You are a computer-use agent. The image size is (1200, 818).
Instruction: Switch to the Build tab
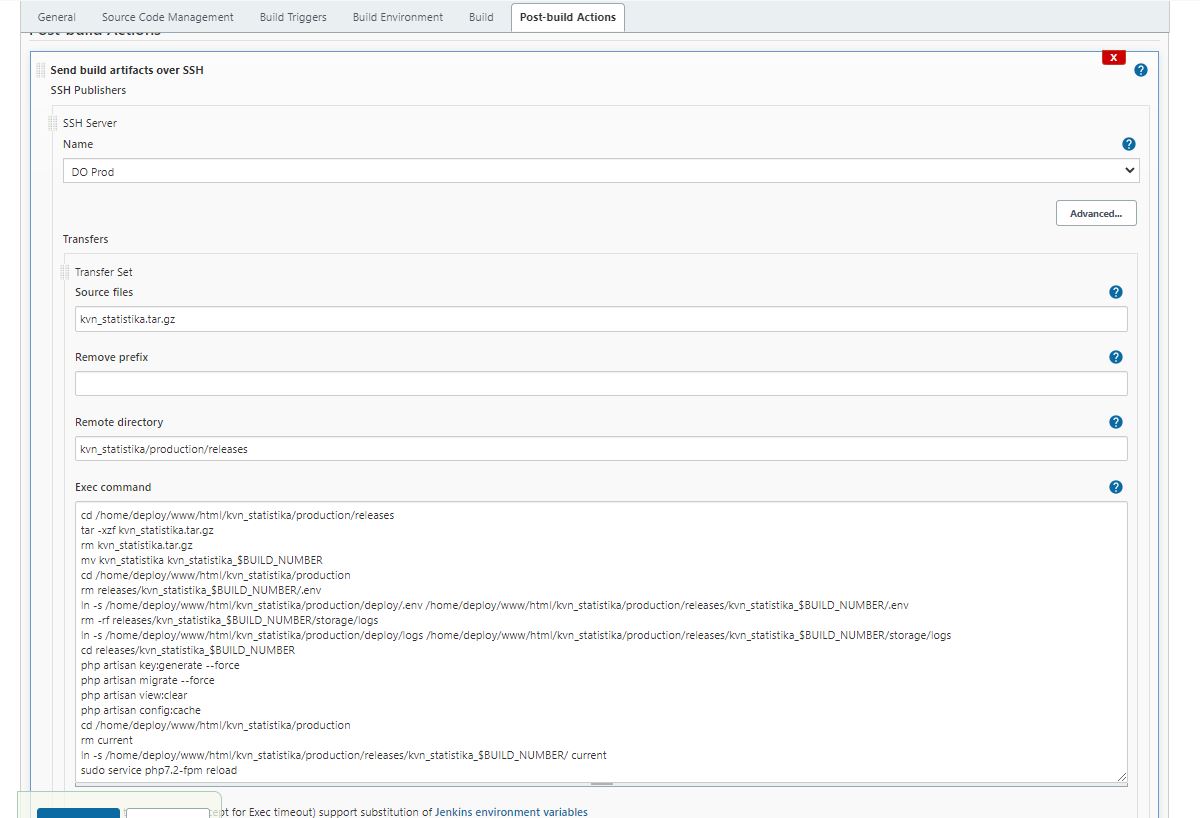480,17
